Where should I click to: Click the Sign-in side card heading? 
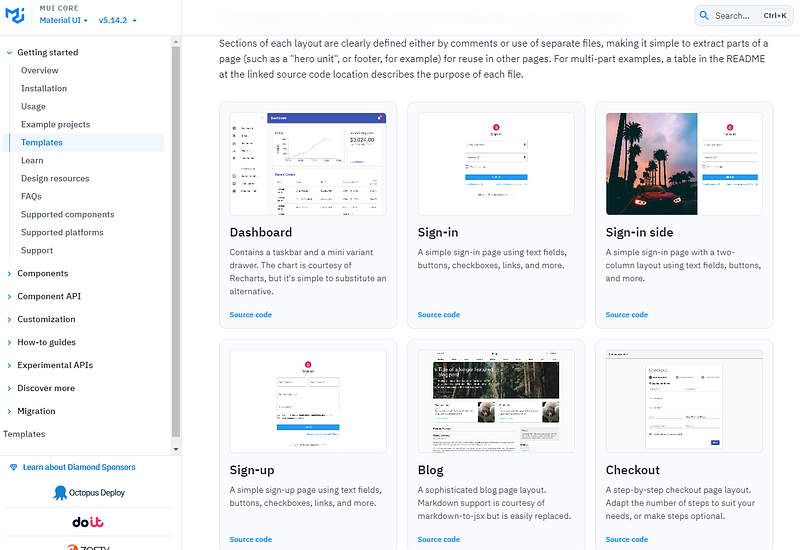639,233
